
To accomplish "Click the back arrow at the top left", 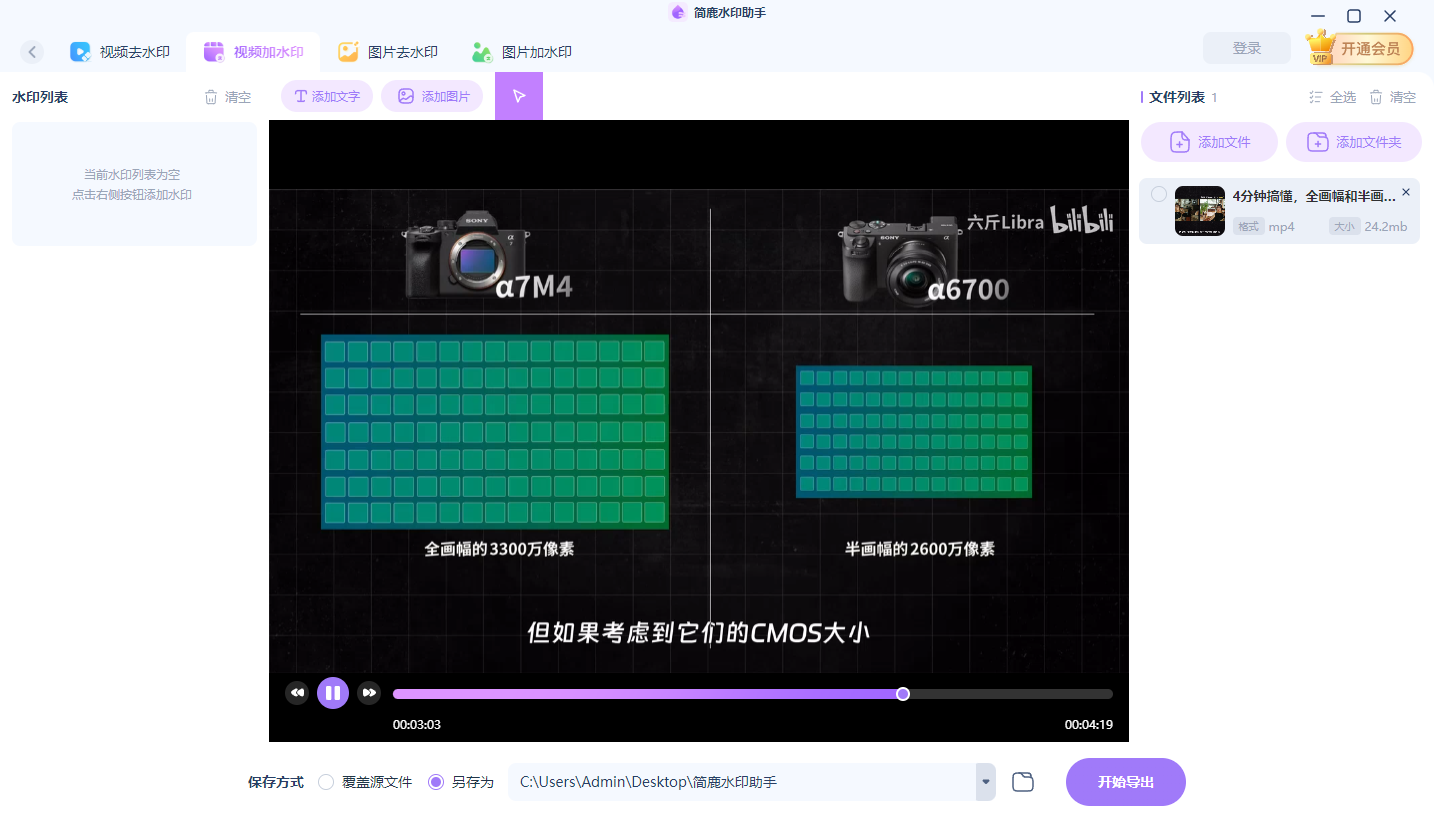I will click(32, 51).
